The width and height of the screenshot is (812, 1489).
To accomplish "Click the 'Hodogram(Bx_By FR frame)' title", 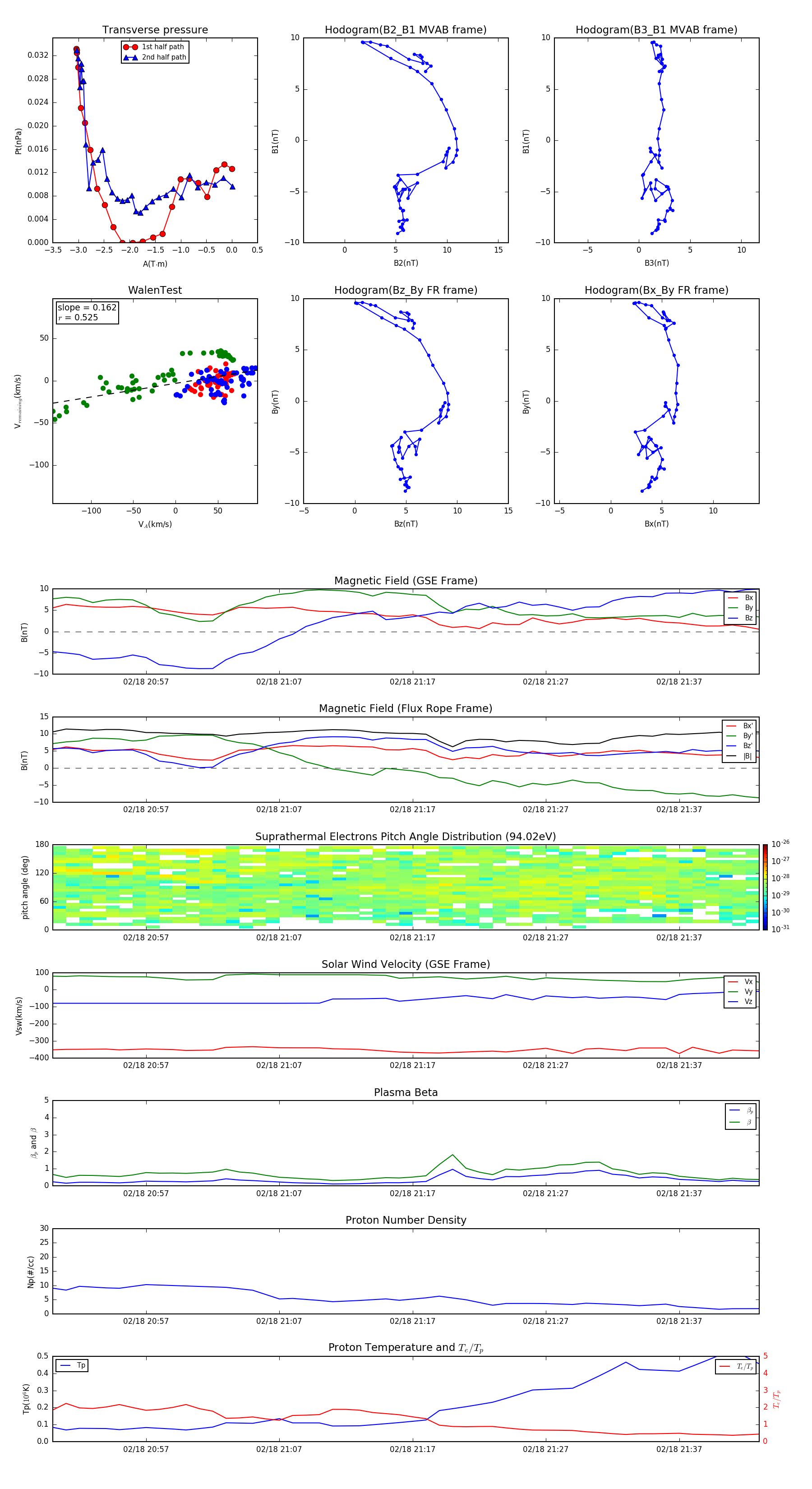I will tap(656, 290).
